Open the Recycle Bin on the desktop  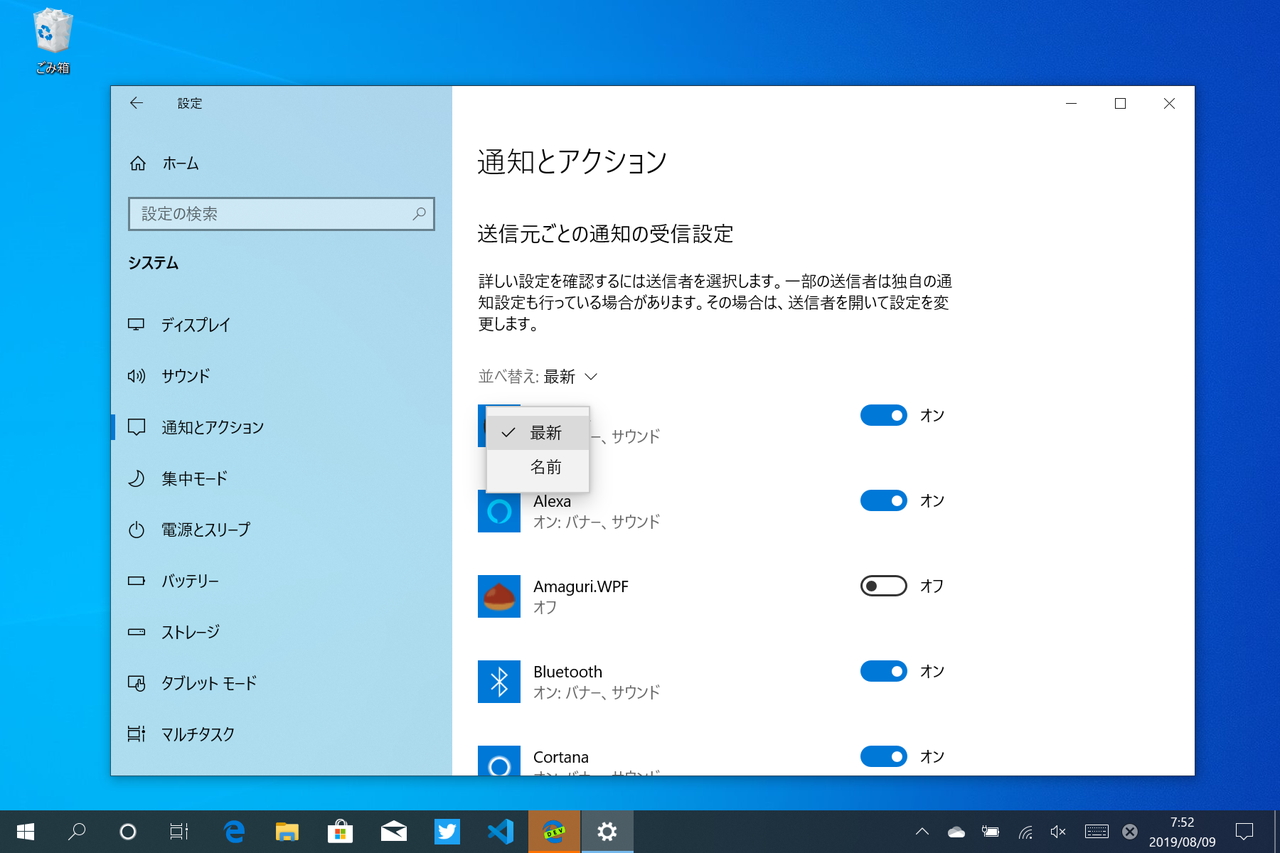click(52, 41)
